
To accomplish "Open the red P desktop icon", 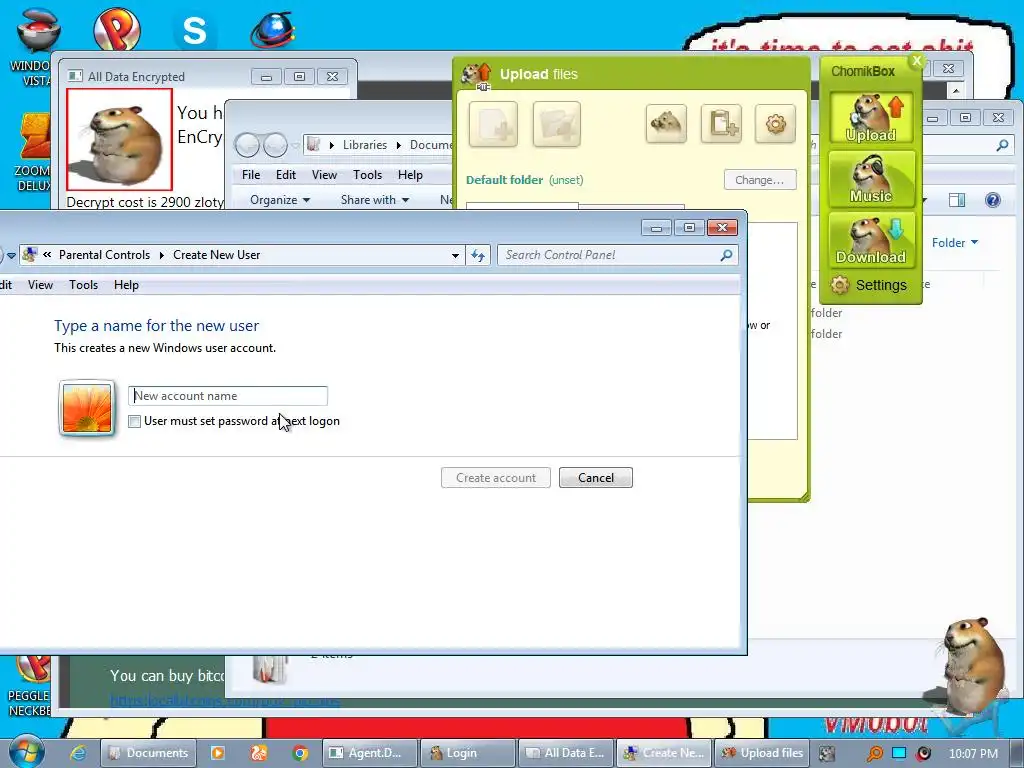I will click(116, 29).
